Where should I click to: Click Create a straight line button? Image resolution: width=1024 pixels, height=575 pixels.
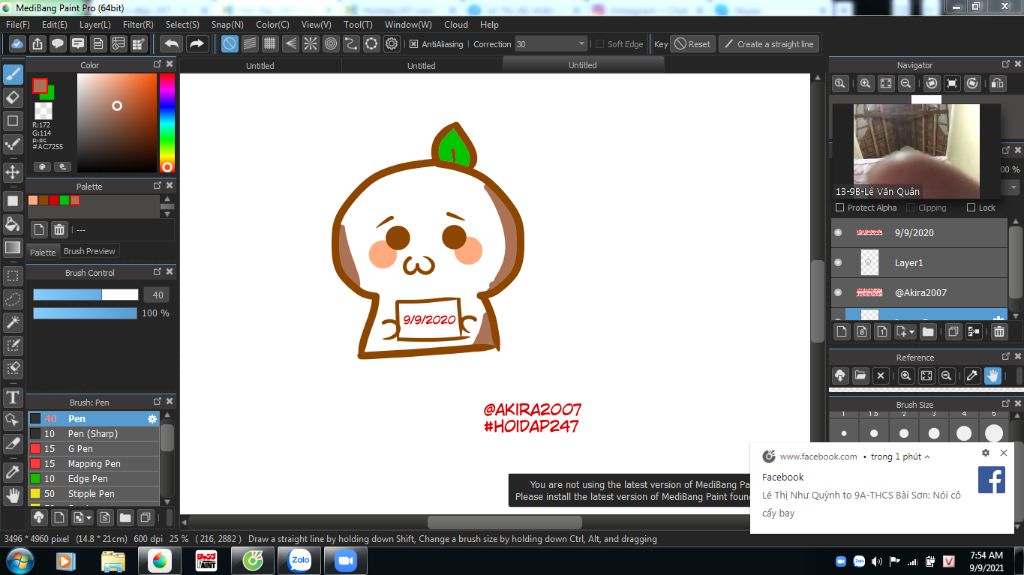(769, 44)
